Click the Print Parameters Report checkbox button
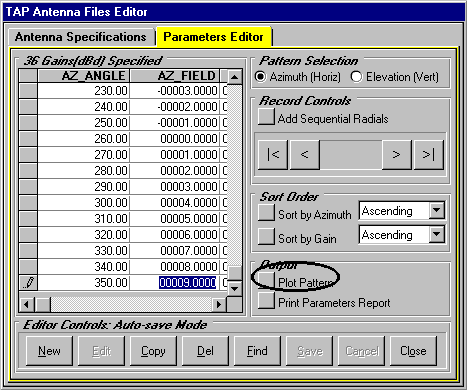Viewport: 467px width, 390px height. tap(266, 300)
